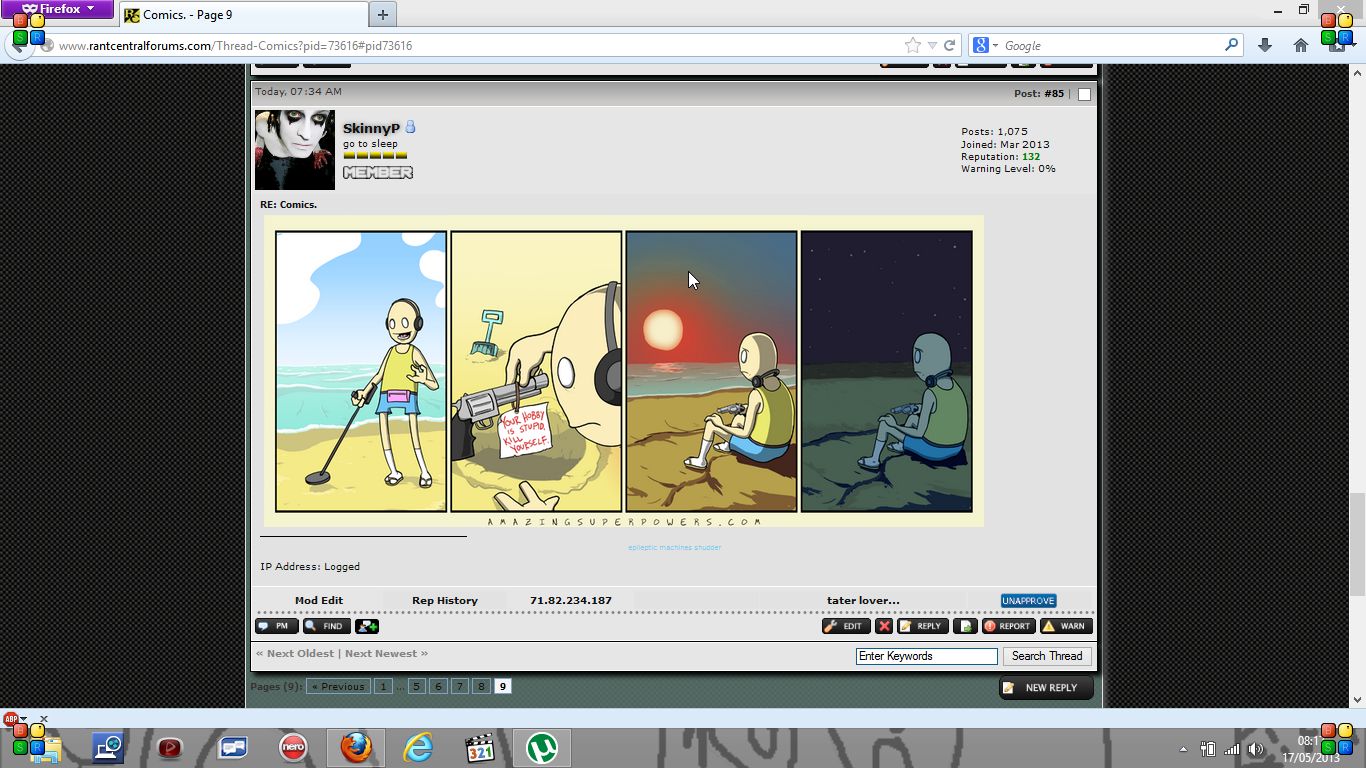Send a PM to the poster
Viewport: 1366px width, 768px height.
[x=276, y=626]
